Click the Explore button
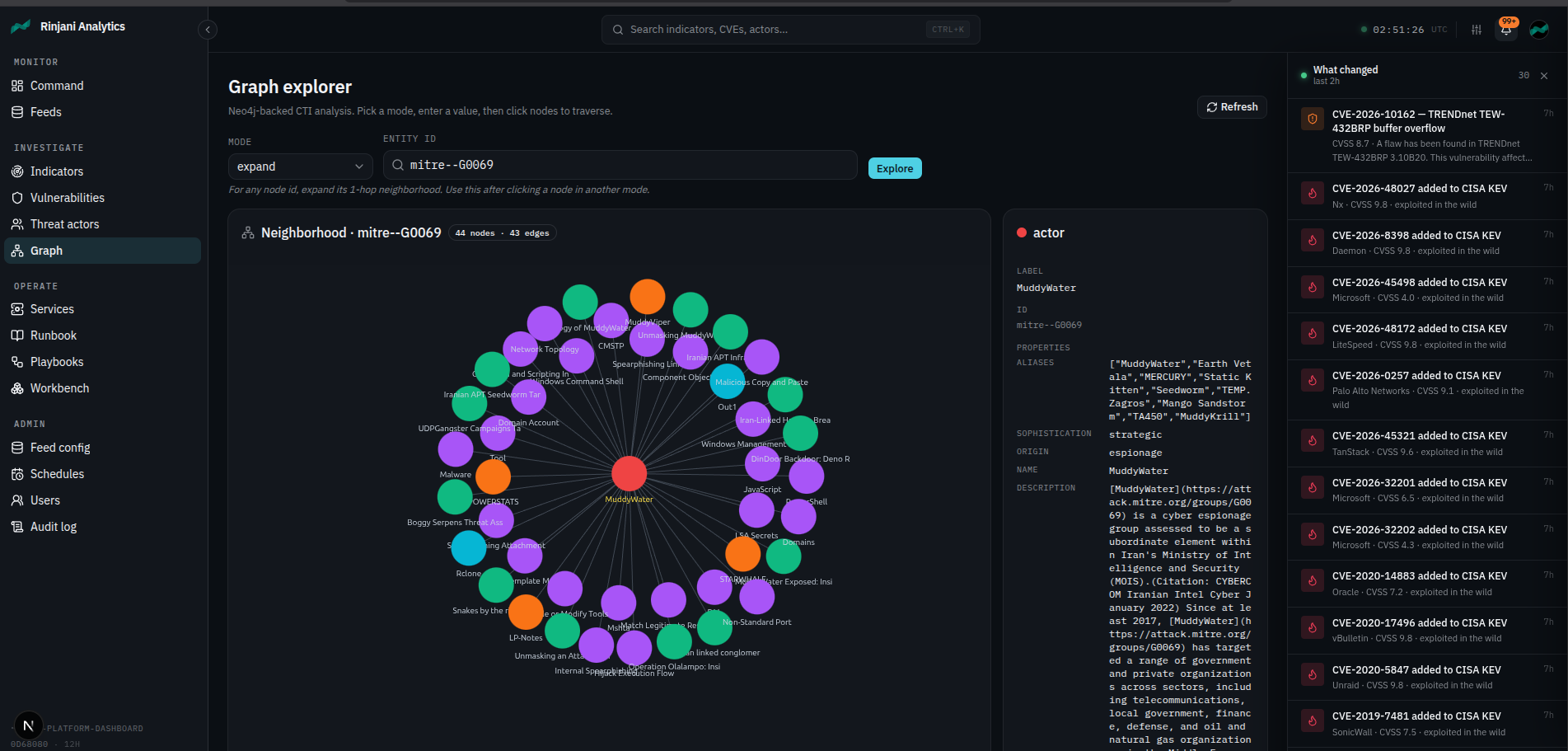 [x=895, y=168]
